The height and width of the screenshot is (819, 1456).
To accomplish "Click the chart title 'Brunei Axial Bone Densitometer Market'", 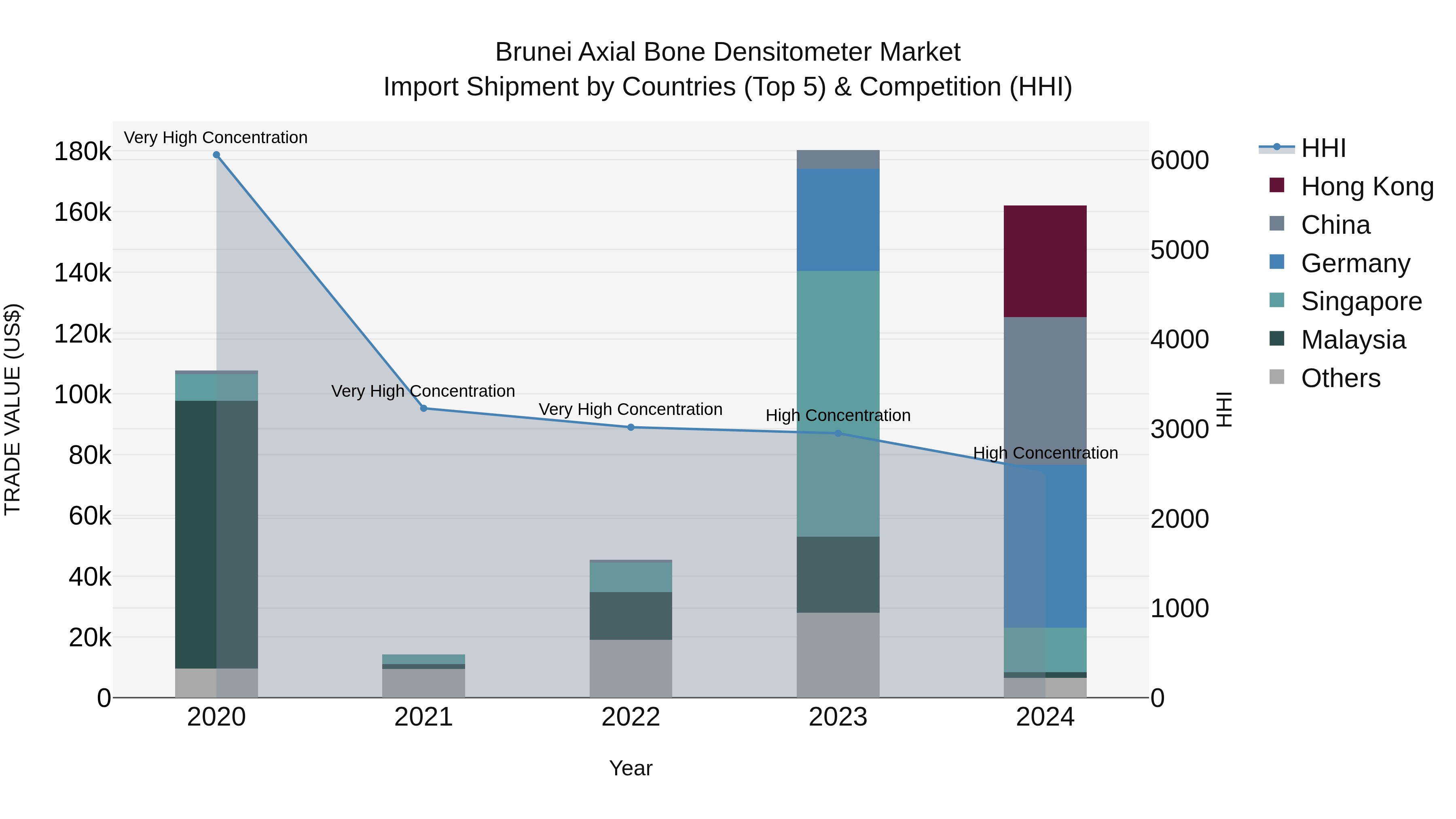I will [x=728, y=52].
